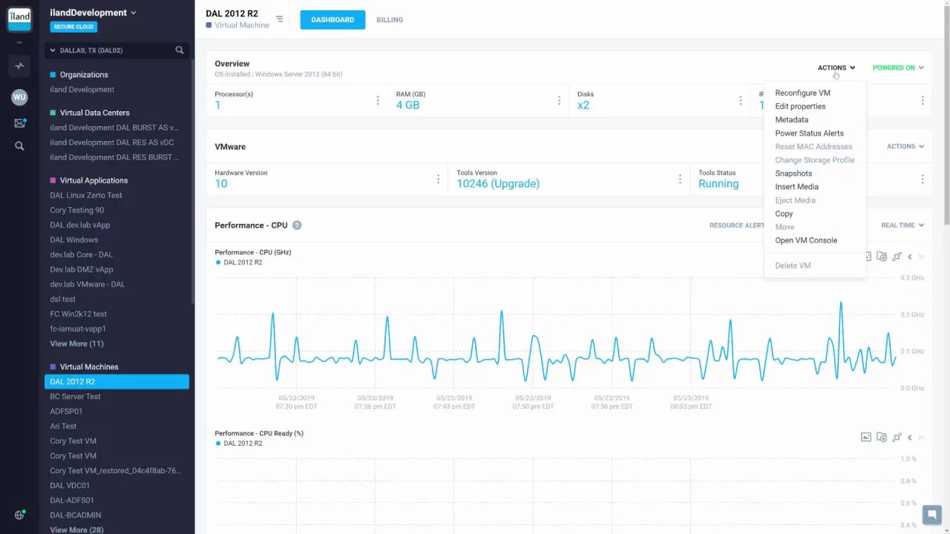This screenshot has height=534, width=950.
Task: Click the DASHBOARD tab button
Action: point(333,19)
